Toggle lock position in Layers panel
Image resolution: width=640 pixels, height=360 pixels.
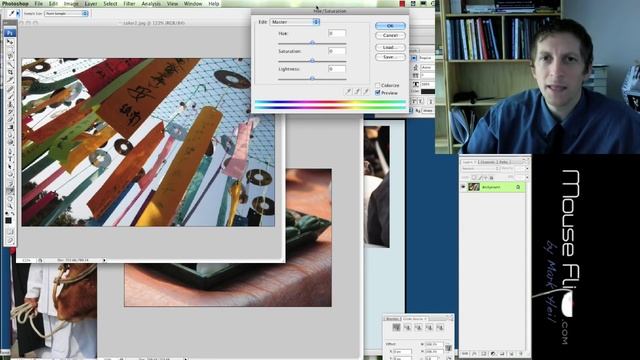[486, 178]
